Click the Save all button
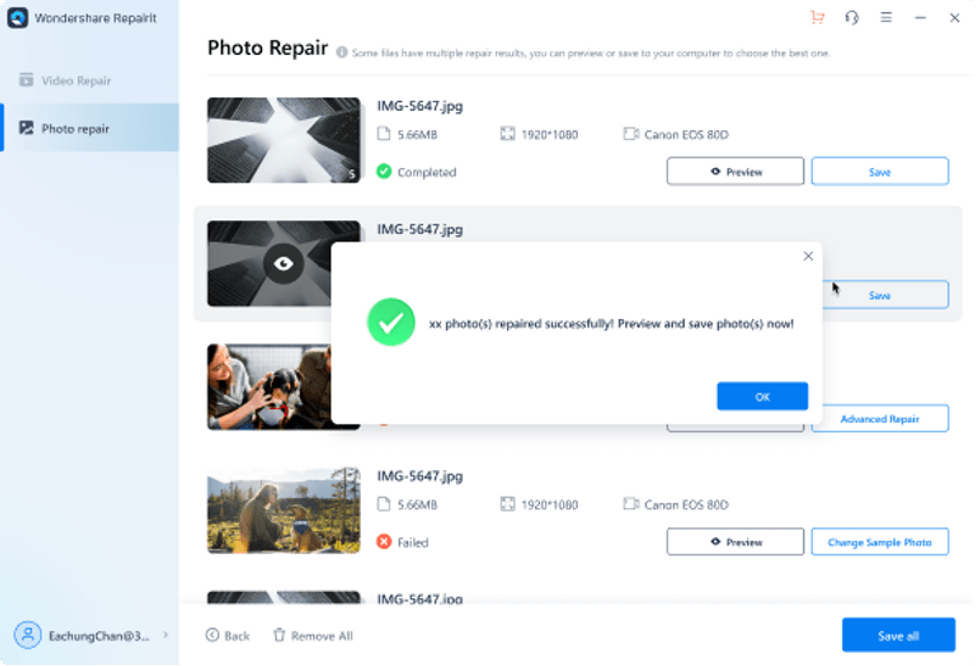 pos(898,636)
